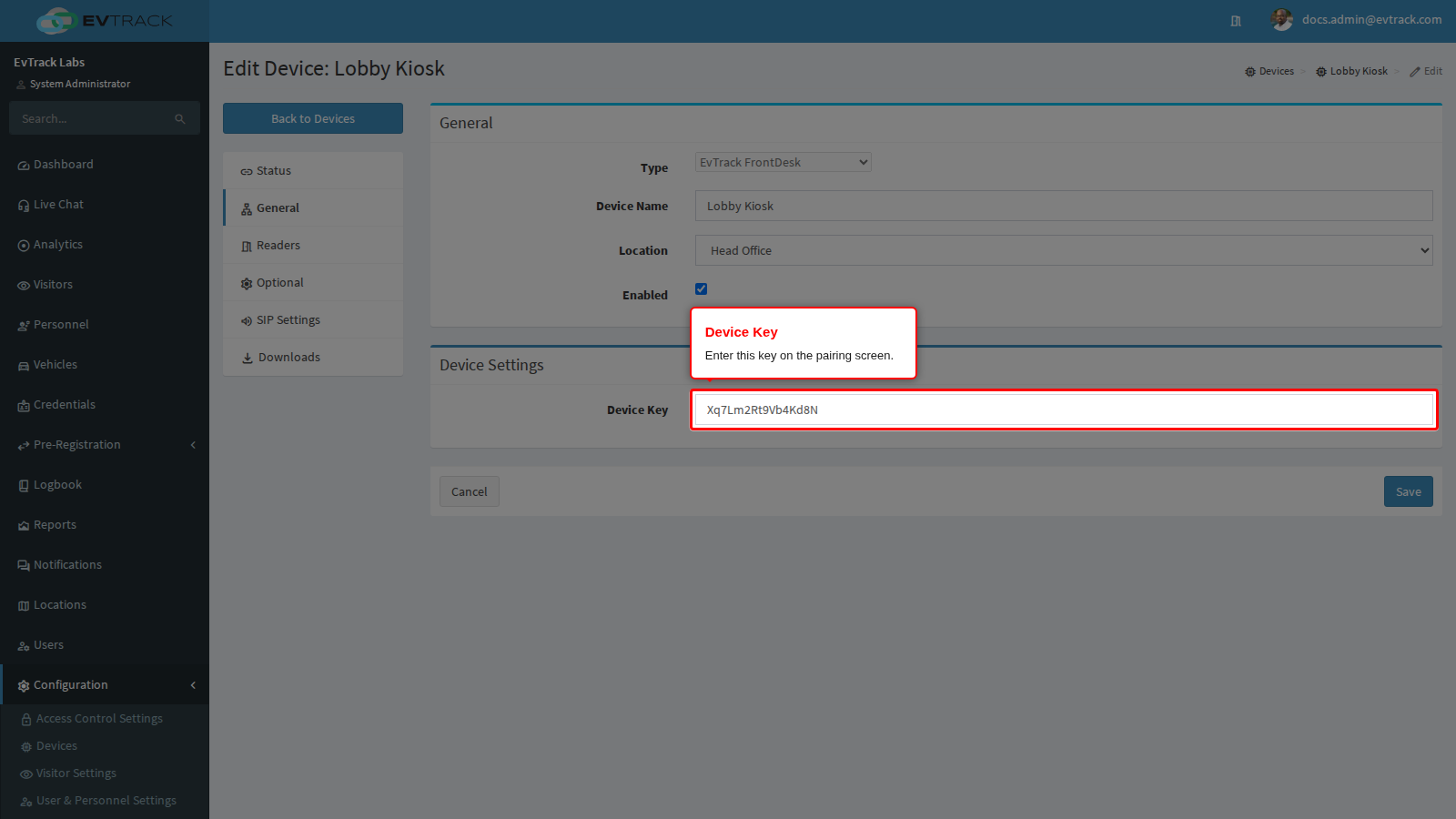Viewport: 1456px width, 819px height.
Task: Click the Device Key input field
Action: [x=1064, y=409]
